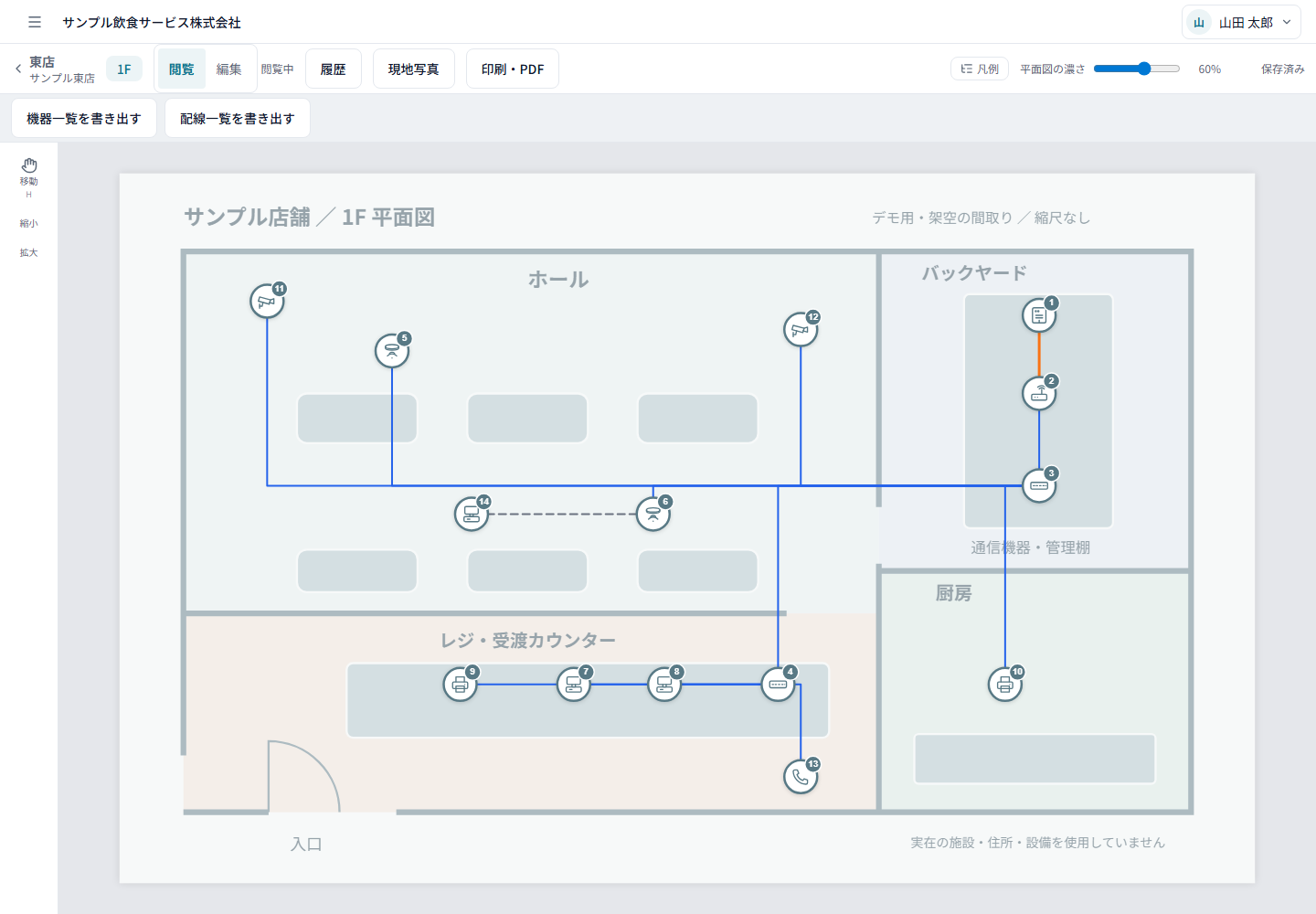Select the 移動 hand tool

tap(29, 176)
